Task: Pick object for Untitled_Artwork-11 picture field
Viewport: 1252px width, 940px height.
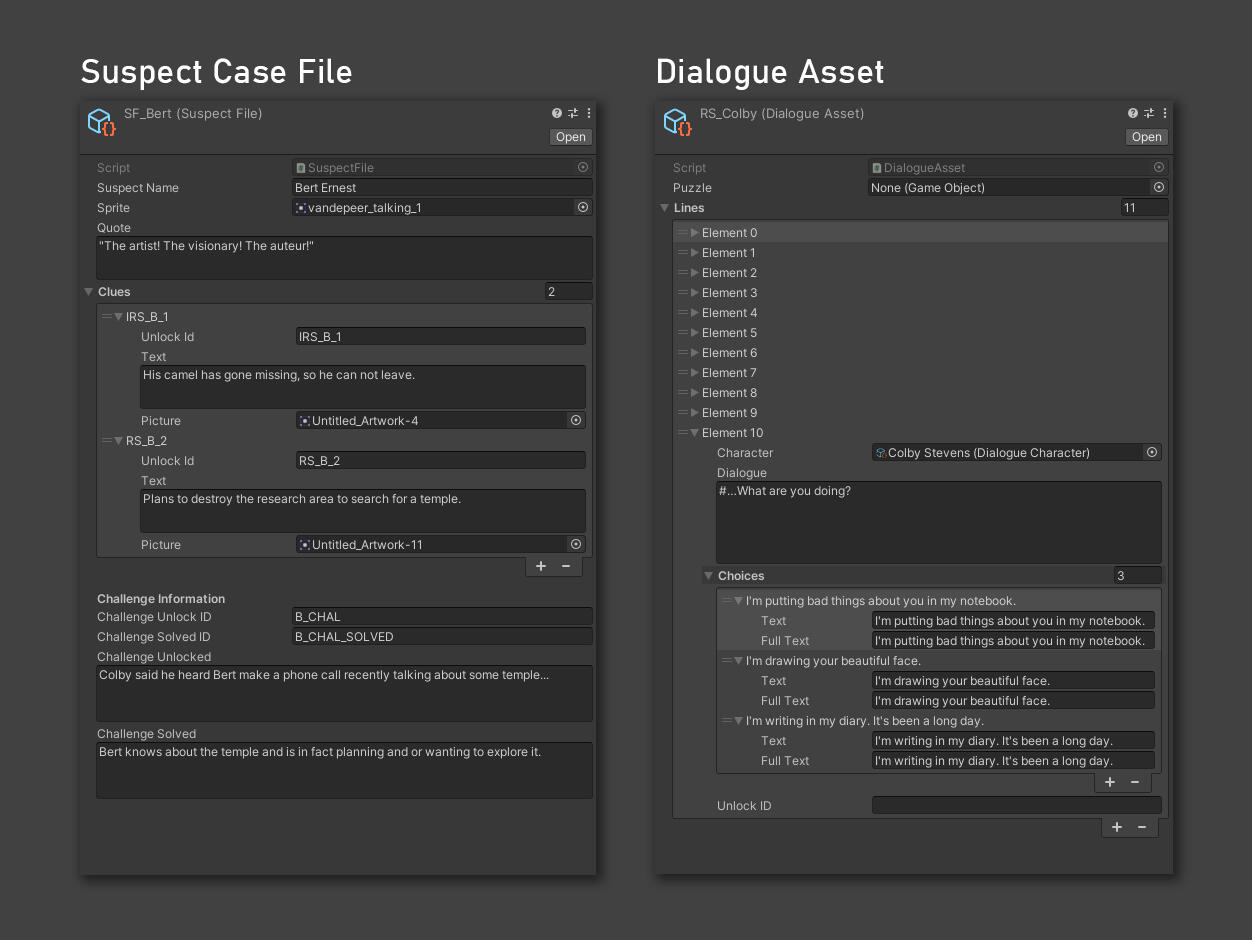Action: (x=576, y=545)
